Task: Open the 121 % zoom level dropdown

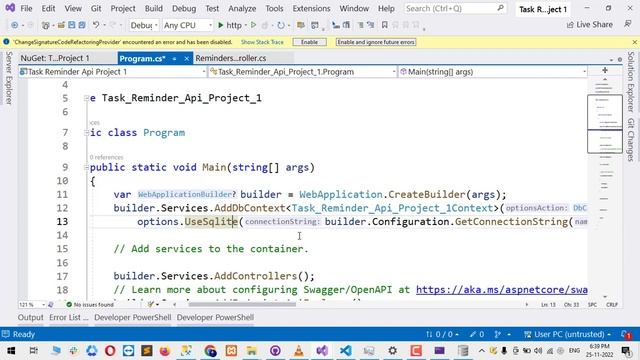Action: [x=32, y=304]
